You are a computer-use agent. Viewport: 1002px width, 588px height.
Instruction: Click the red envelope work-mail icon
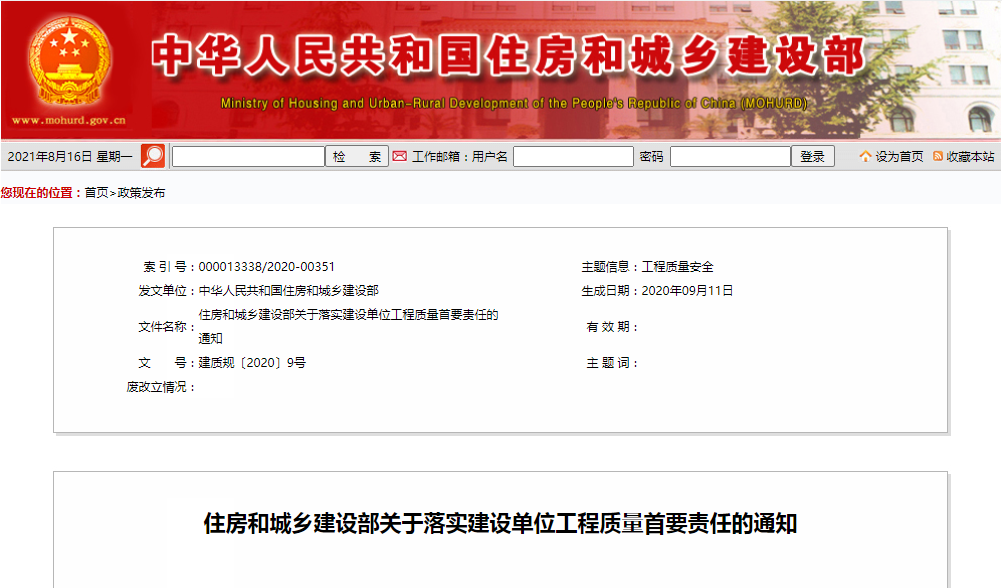pyautogui.click(x=399, y=156)
